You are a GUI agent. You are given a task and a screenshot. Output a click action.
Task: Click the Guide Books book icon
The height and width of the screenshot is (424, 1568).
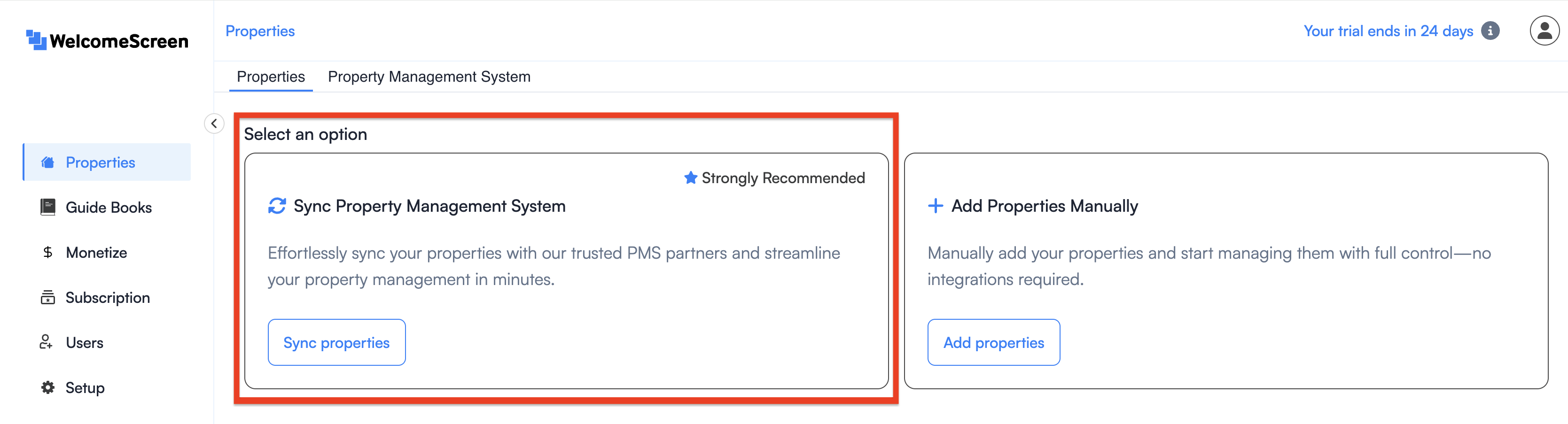(x=47, y=208)
